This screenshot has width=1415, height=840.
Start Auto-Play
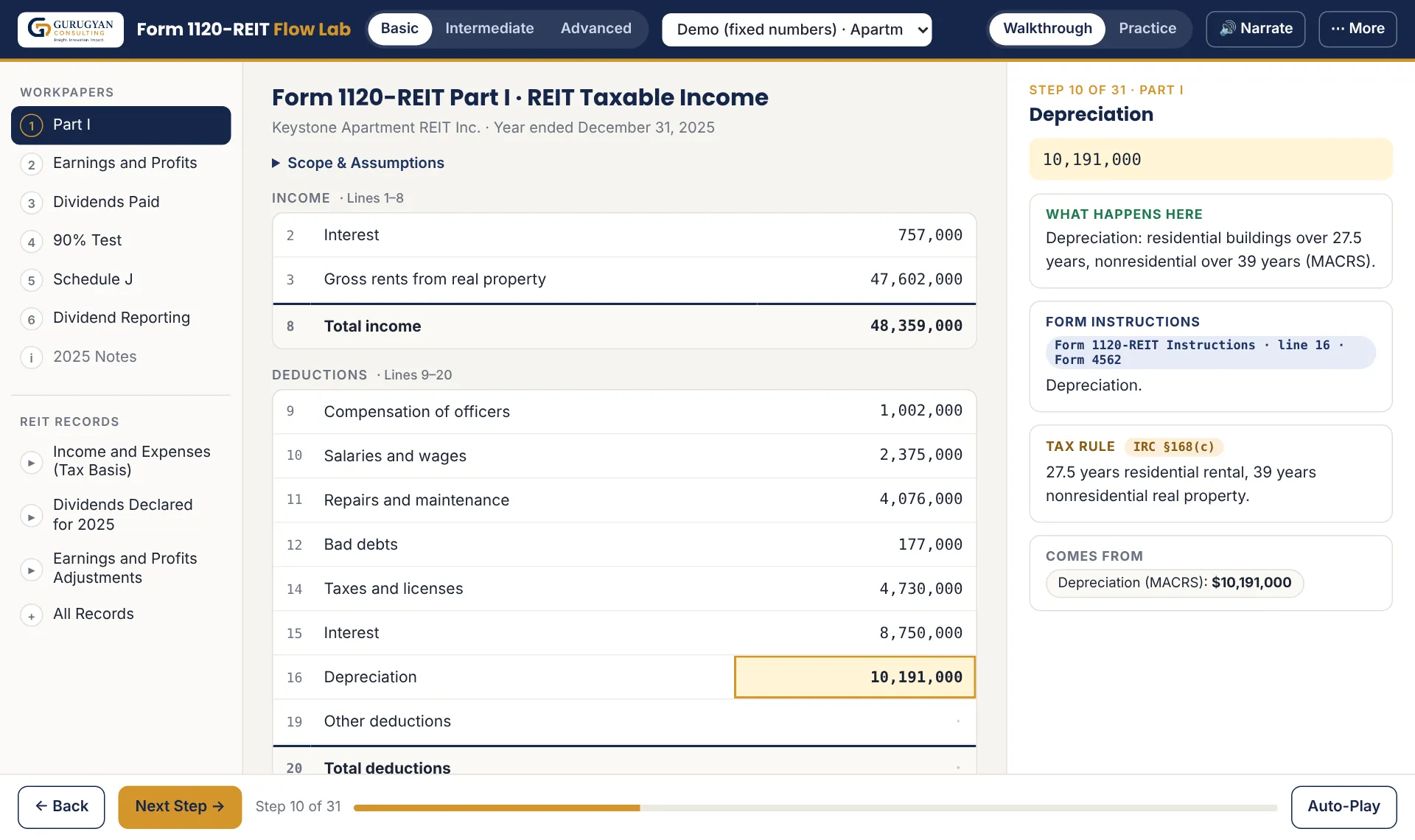(1344, 807)
